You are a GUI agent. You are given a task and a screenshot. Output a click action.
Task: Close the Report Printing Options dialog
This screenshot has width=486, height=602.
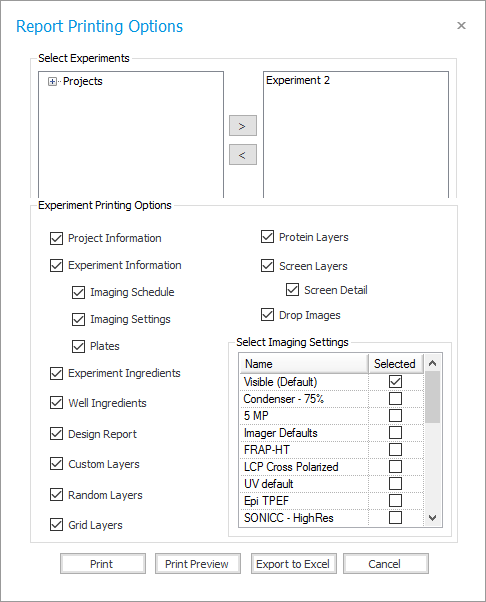tap(461, 25)
